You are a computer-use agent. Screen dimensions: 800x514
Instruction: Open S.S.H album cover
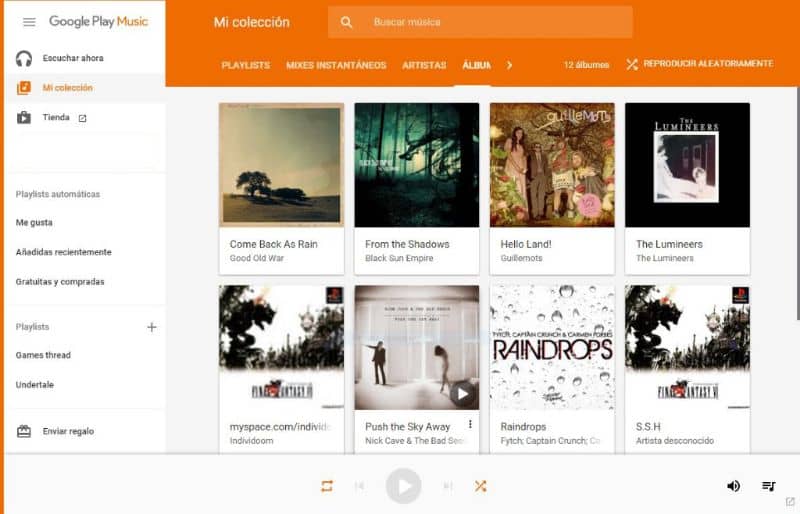click(x=687, y=348)
